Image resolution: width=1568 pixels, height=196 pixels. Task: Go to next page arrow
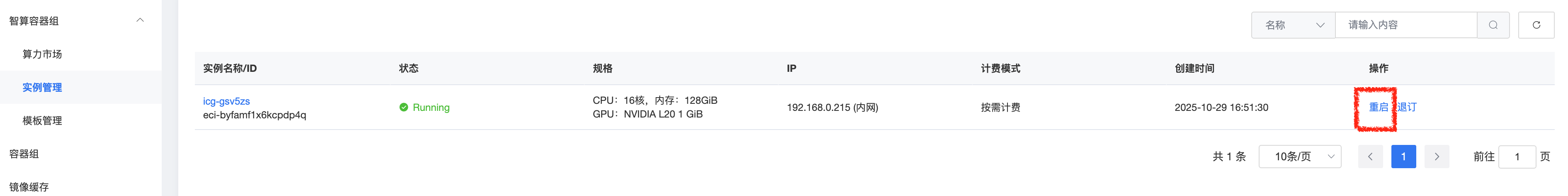click(1437, 157)
